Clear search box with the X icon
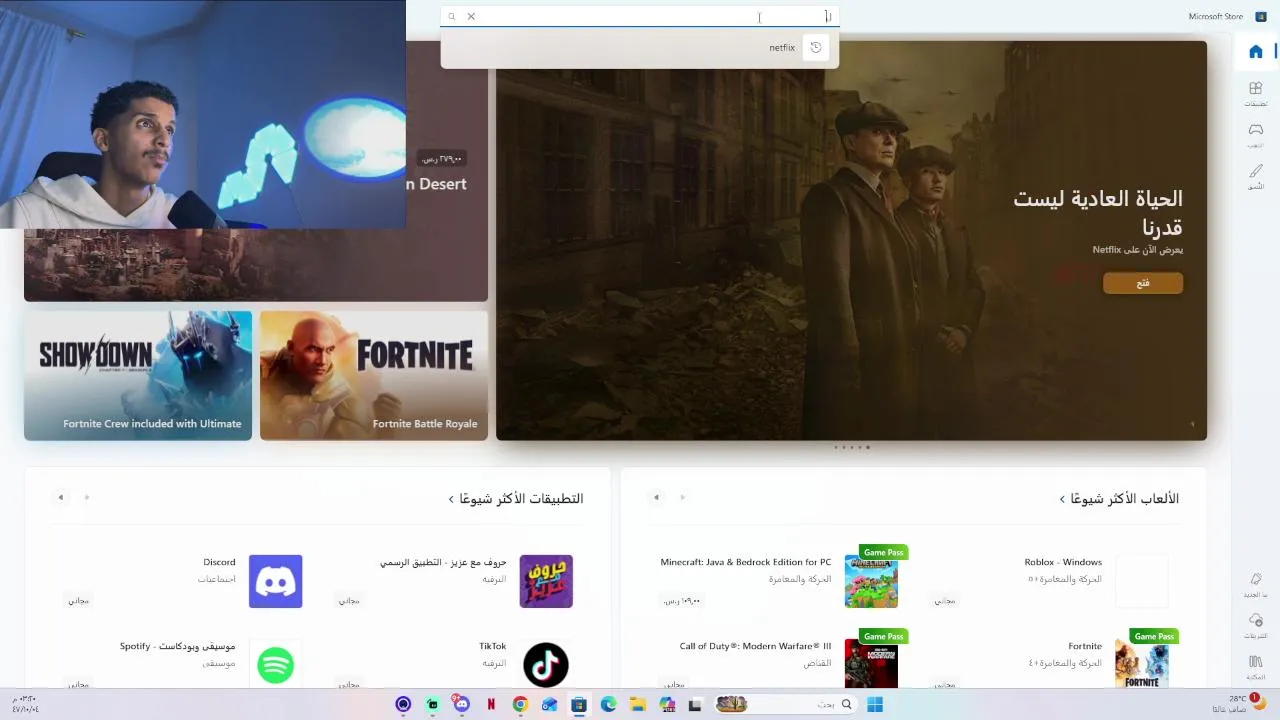1280x720 pixels. tap(471, 16)
